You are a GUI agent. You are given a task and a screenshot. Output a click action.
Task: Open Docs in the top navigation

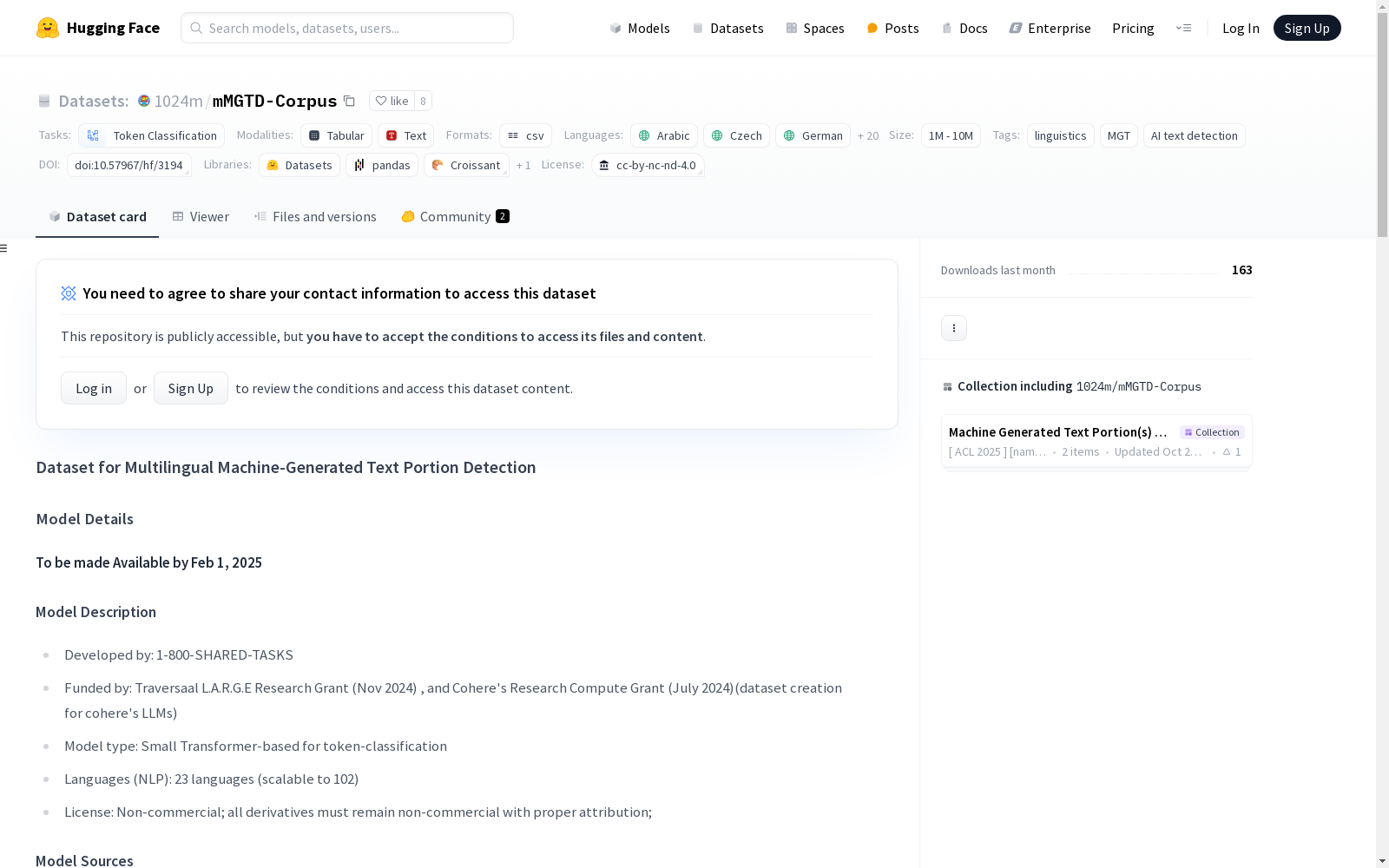pyautogui.click(x=964, y=28)
